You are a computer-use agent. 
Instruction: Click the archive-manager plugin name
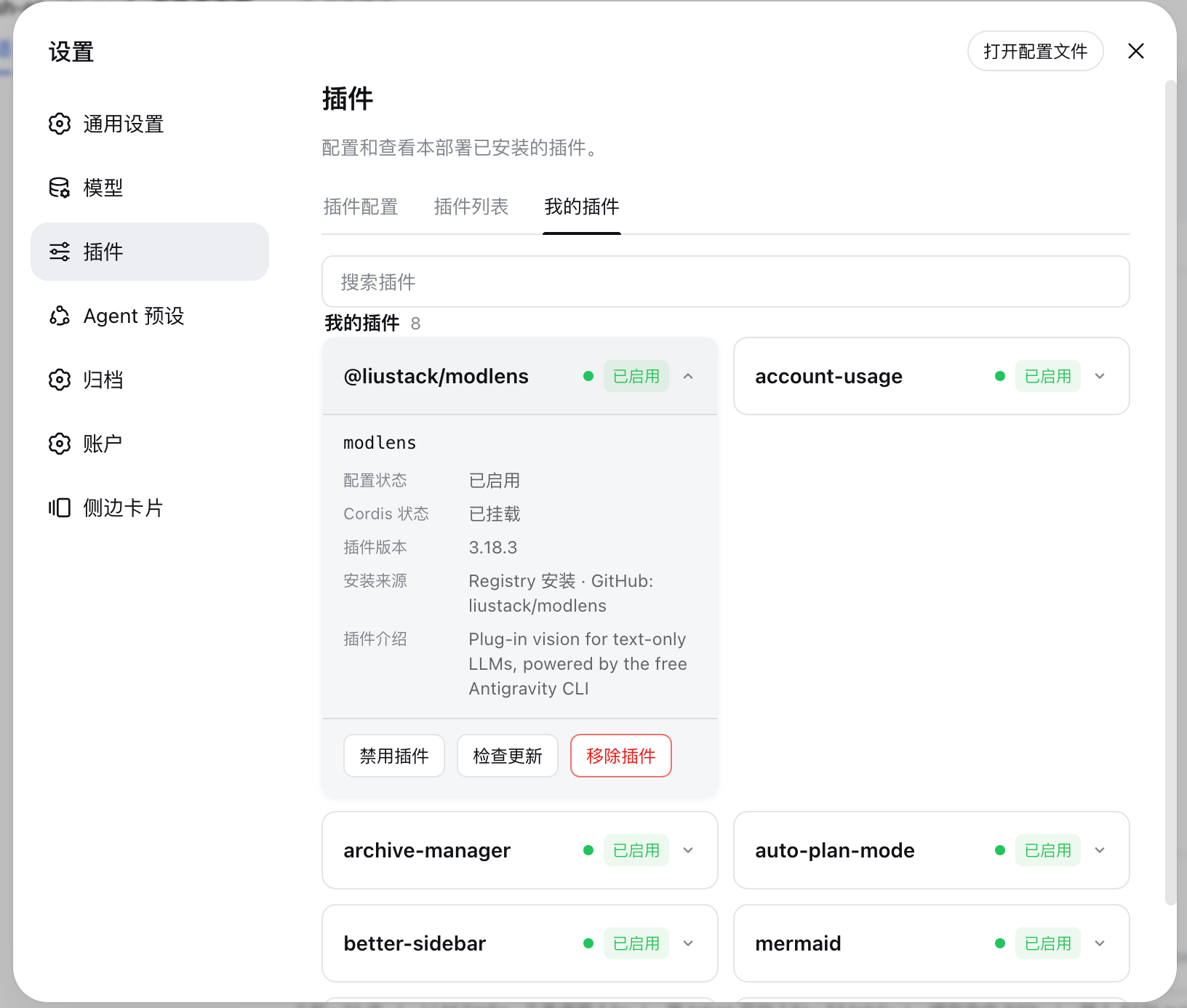coord(427,851)
